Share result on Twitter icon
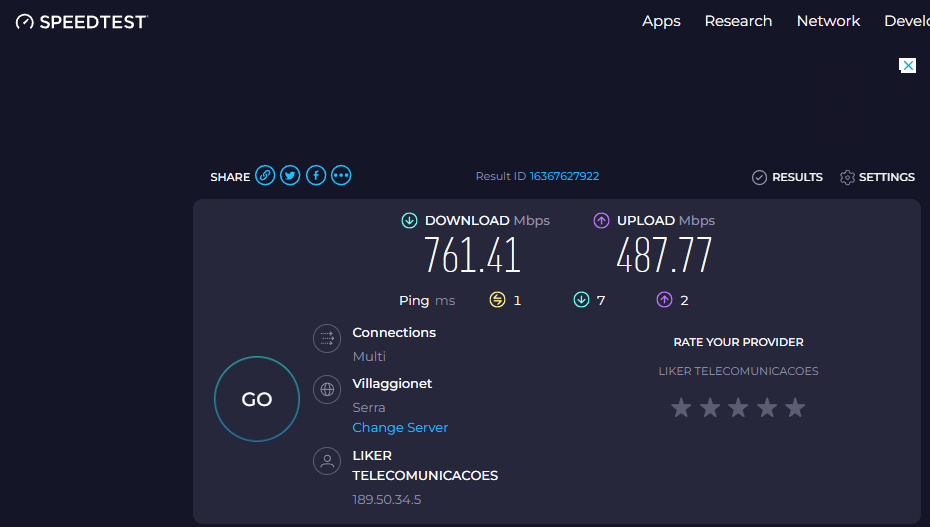The image size is (930, 527). point(290,175)
